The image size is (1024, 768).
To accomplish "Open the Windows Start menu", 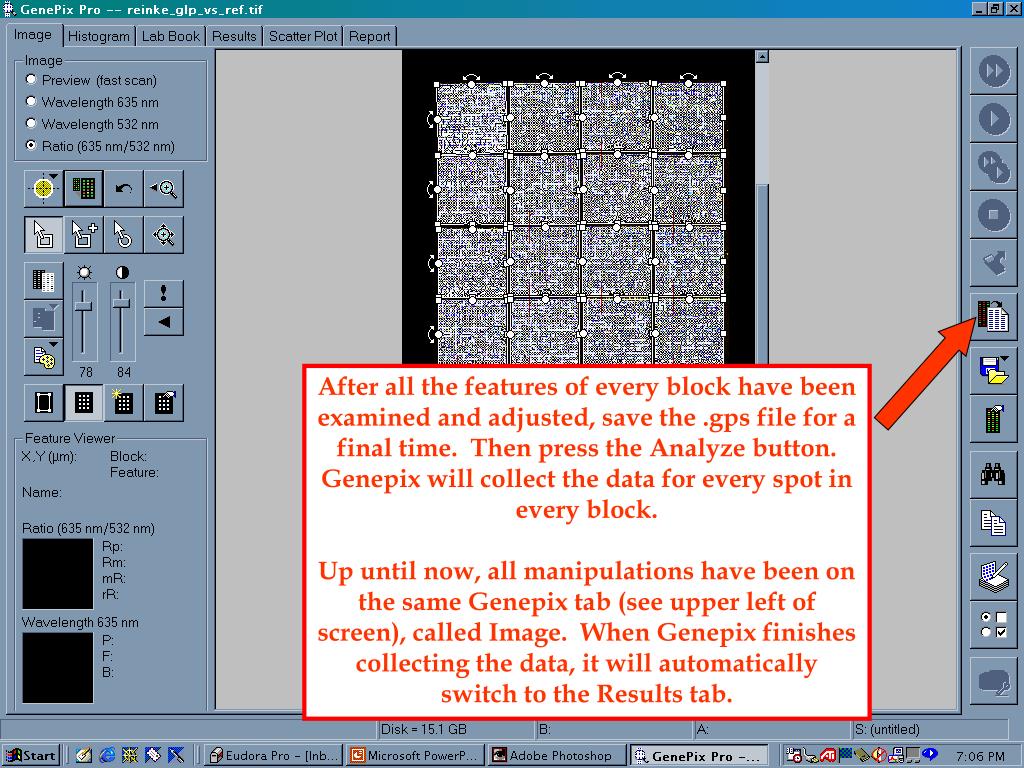I will [x=31, y=756].
